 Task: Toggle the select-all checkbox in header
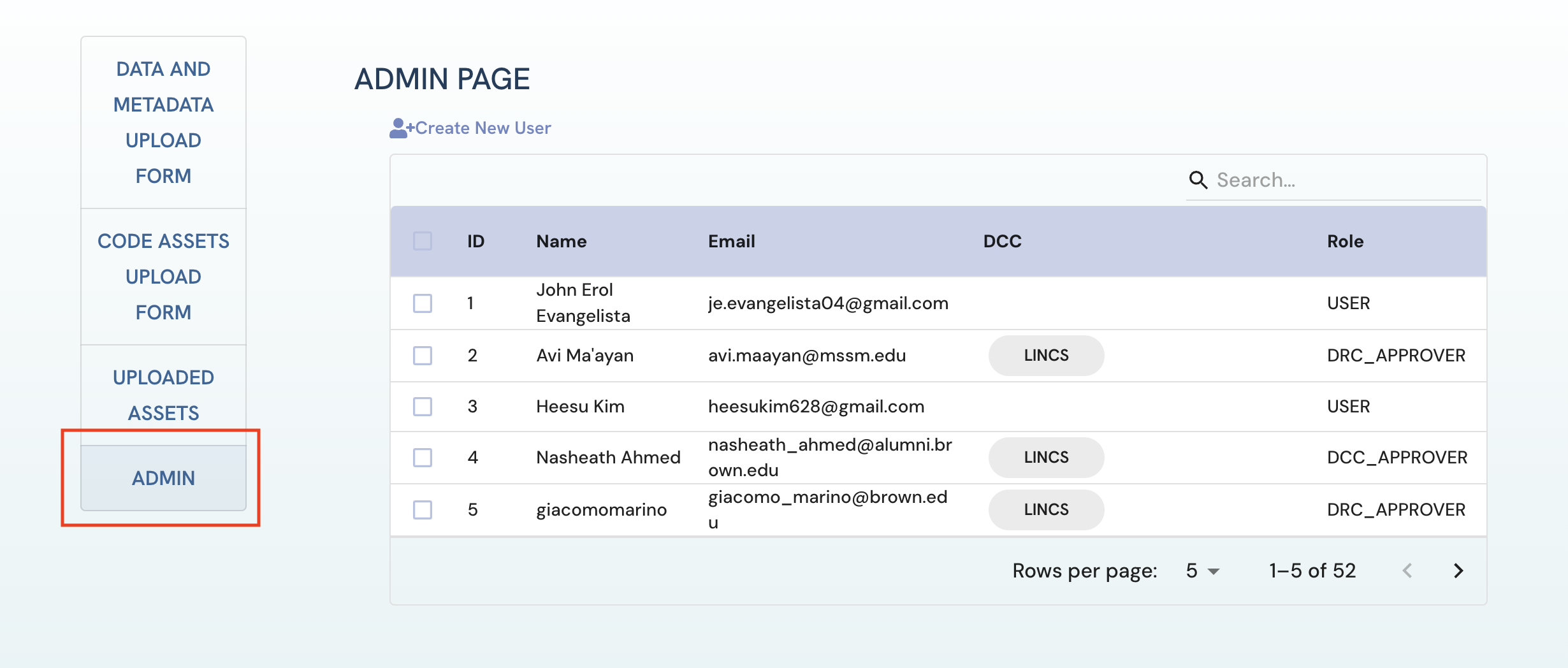click(422, 242)
